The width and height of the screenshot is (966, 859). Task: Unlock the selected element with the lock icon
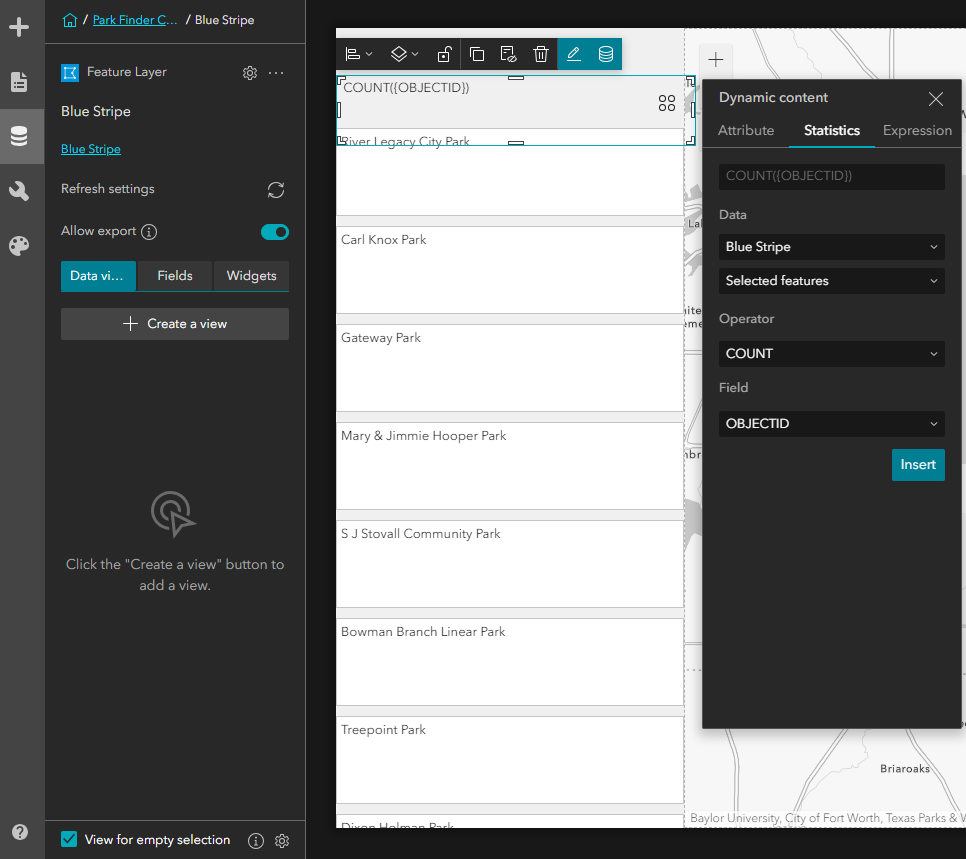point(444,54)
